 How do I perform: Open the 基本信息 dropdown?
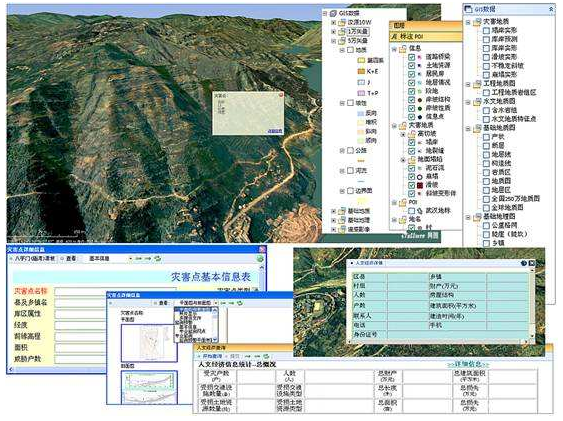pos(130,259)
